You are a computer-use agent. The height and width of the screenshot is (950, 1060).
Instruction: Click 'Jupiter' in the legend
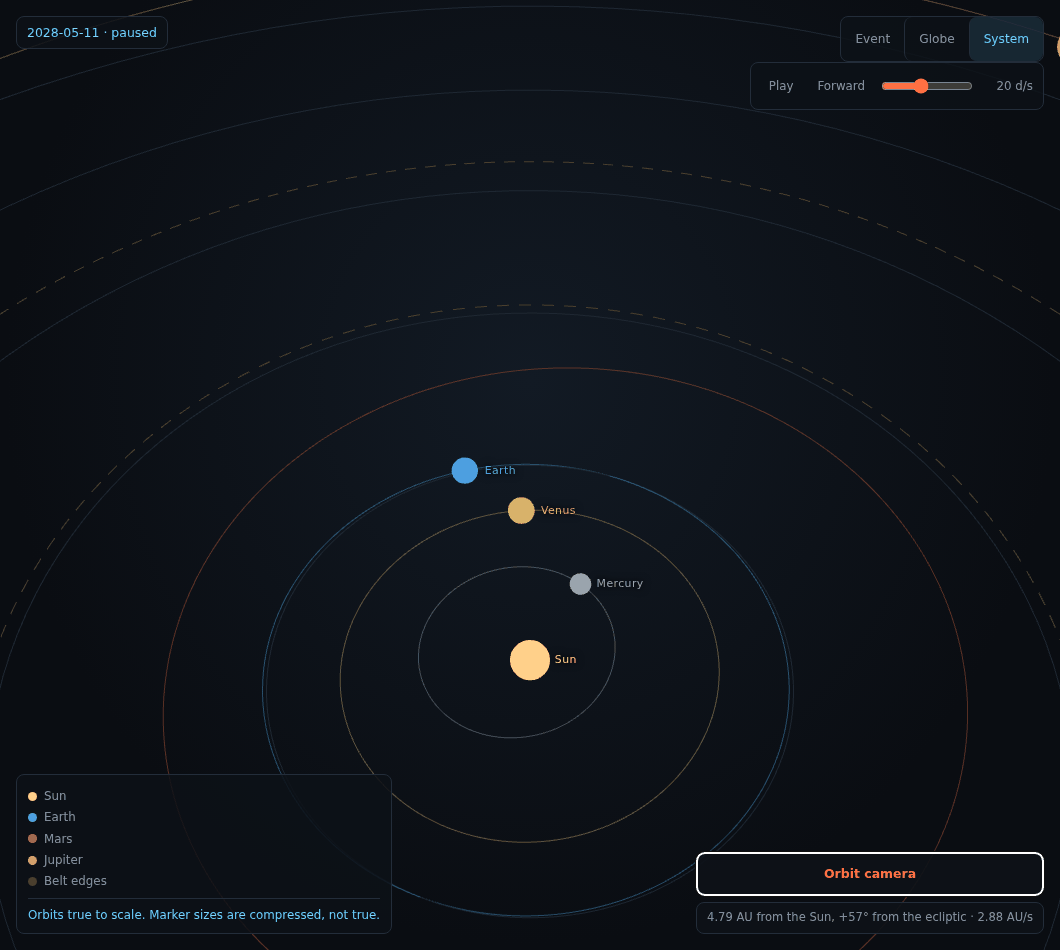pos(63,860)
